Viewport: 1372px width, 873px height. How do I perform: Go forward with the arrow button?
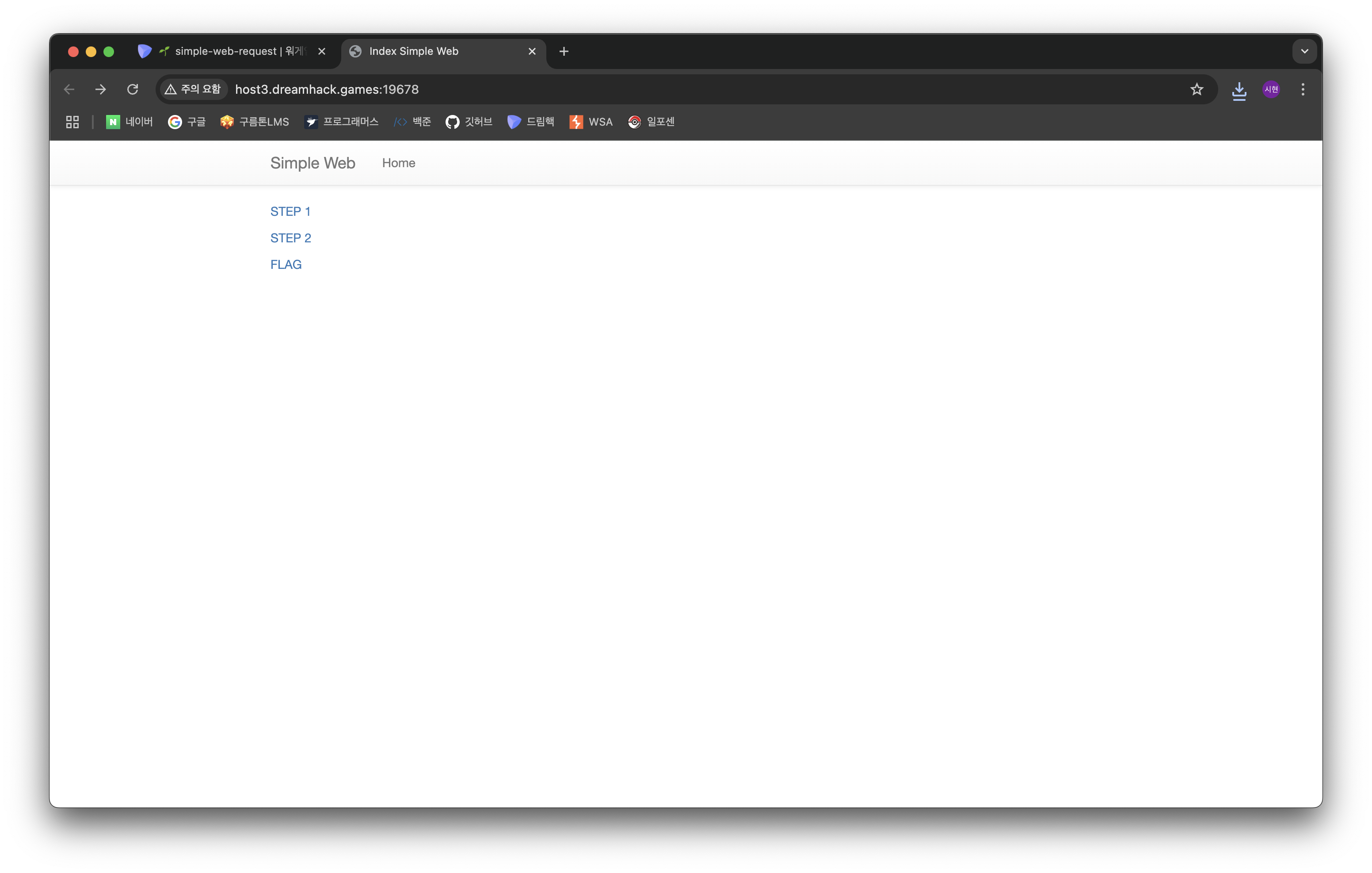tap(101, 89)
